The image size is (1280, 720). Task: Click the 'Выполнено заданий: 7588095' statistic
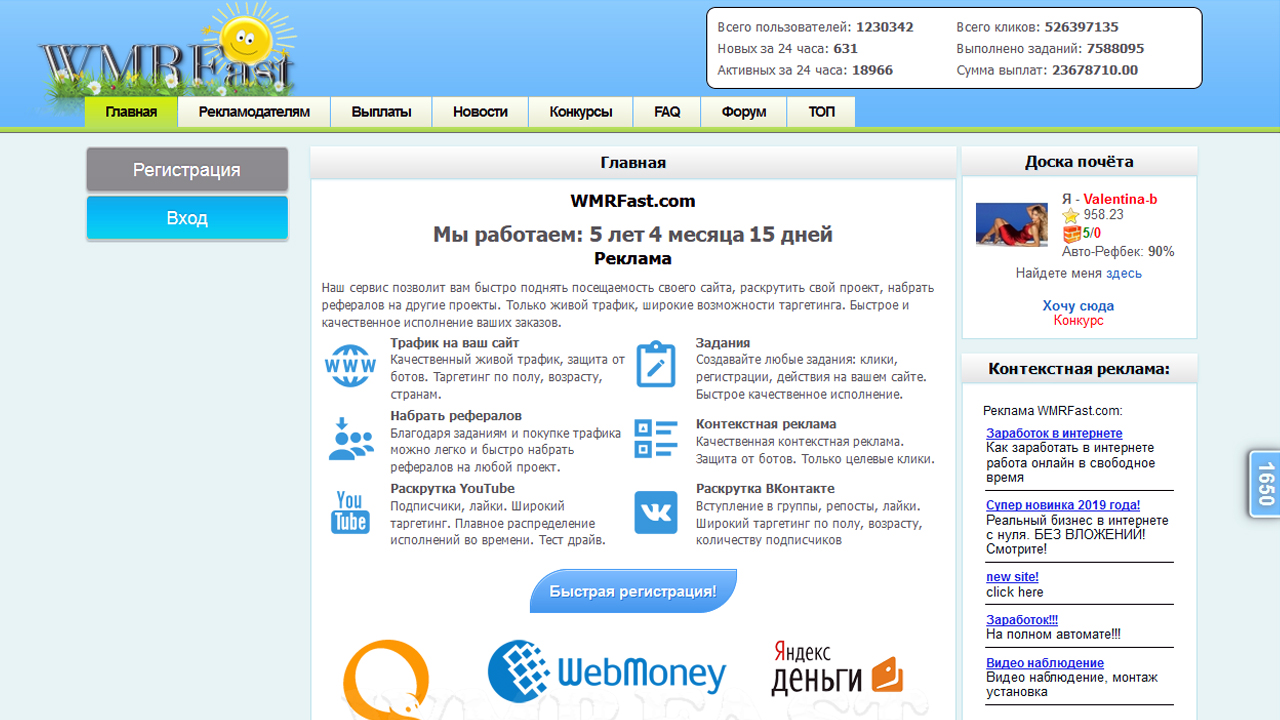(x=1050, y=48)
